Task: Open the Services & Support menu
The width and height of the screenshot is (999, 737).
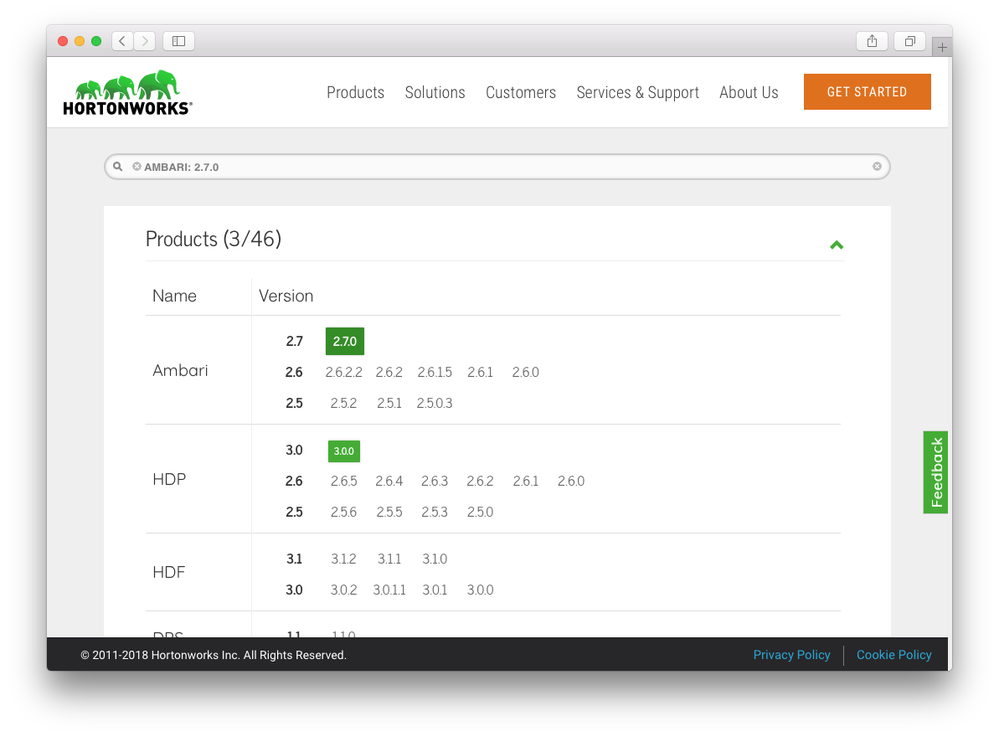Action: click(637, 92)
